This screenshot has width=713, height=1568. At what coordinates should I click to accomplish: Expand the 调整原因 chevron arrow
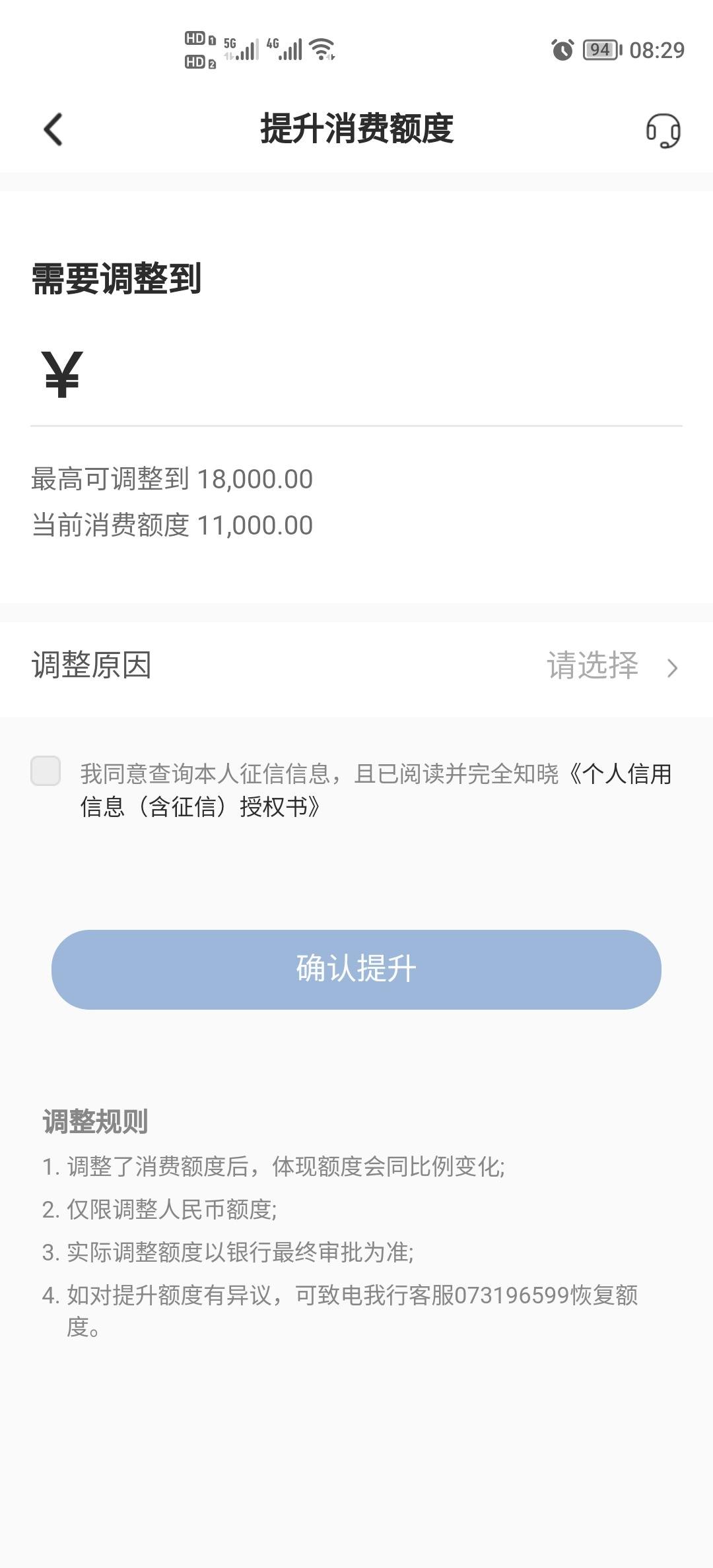[672, 668]
